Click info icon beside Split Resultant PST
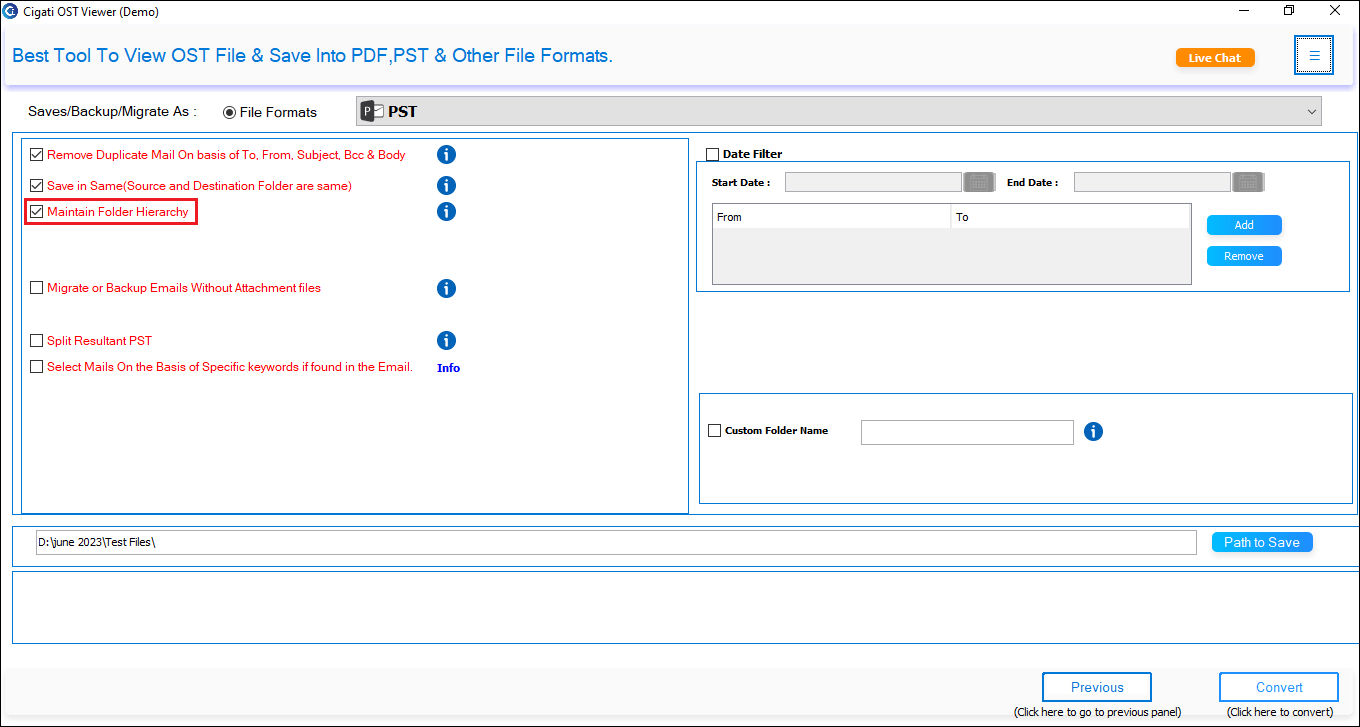Image resolution: width=1360 pixels, height=727 pixels. point(447,341)
